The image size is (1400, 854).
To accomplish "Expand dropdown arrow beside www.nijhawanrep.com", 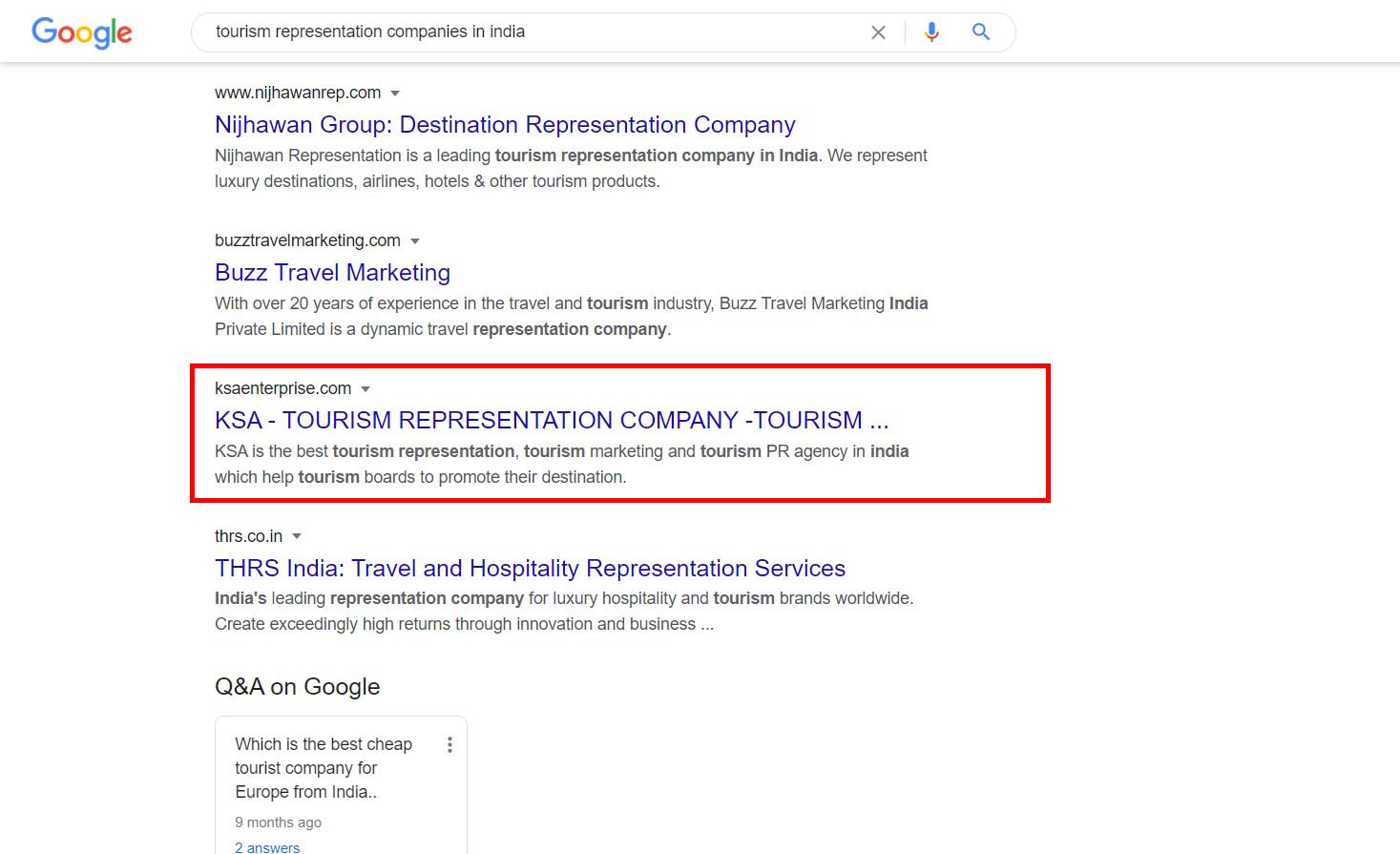I will click(395, 94).
